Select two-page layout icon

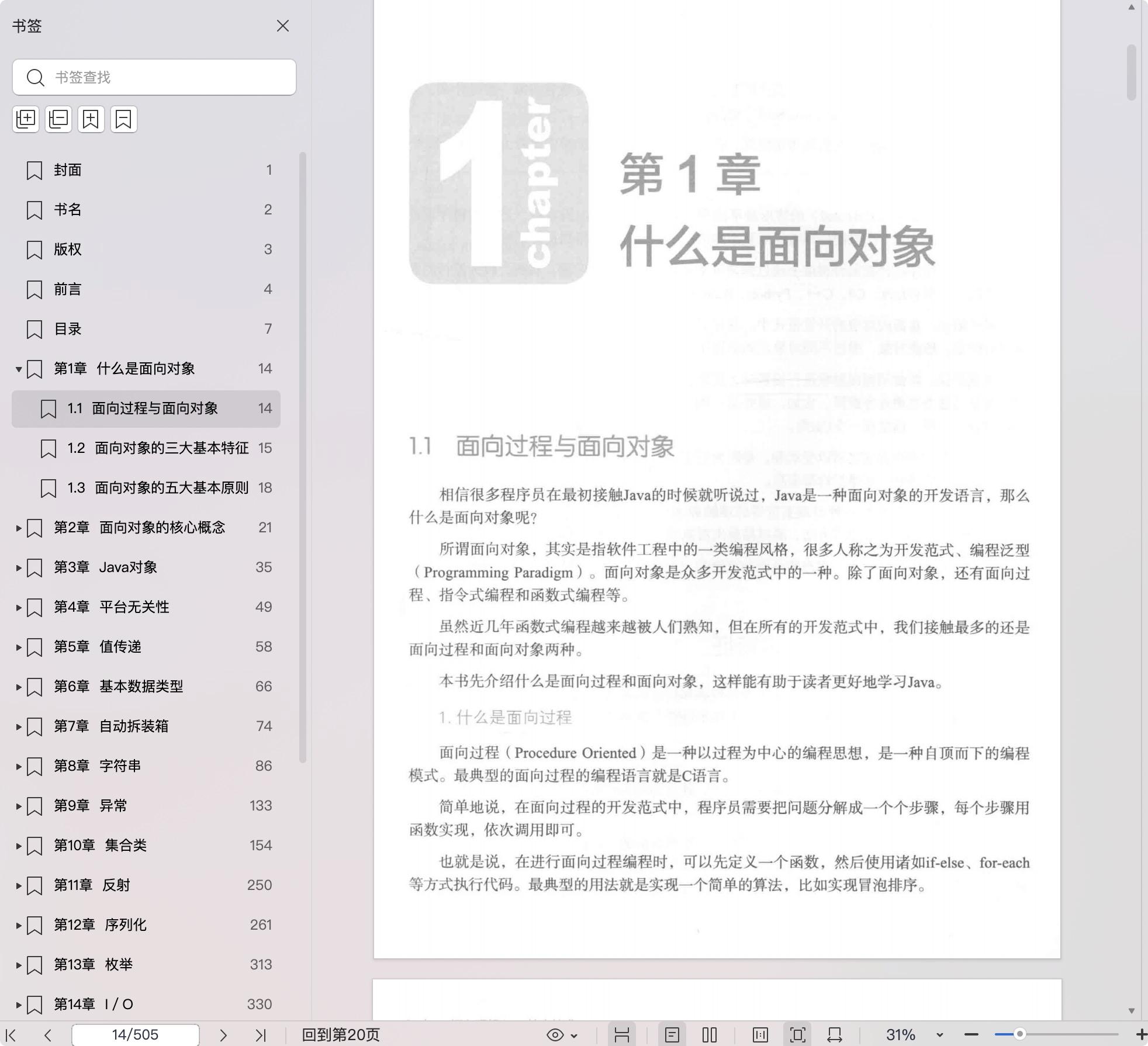(x=710, y=1035)
